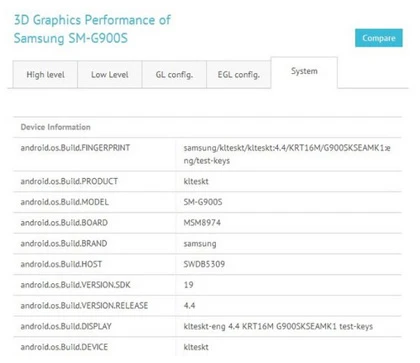
Task: Select the android.os.Build.MODEL label
Action: pos(65,202)
